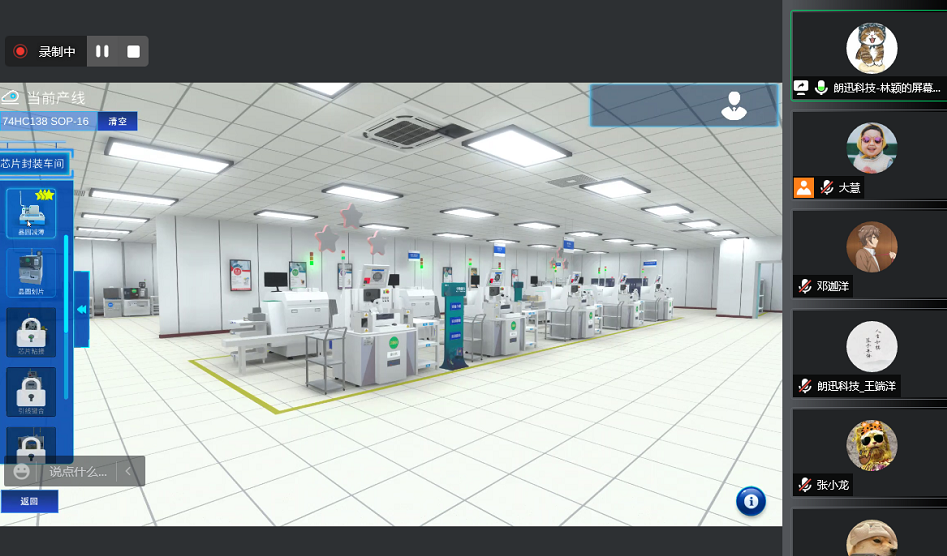The width and height of the screenshot is (947, 556).
Task: Click the screen-share icon on 朗迅科技-林颖 tile
Action: pyautogui.click(x=801, y=88)
